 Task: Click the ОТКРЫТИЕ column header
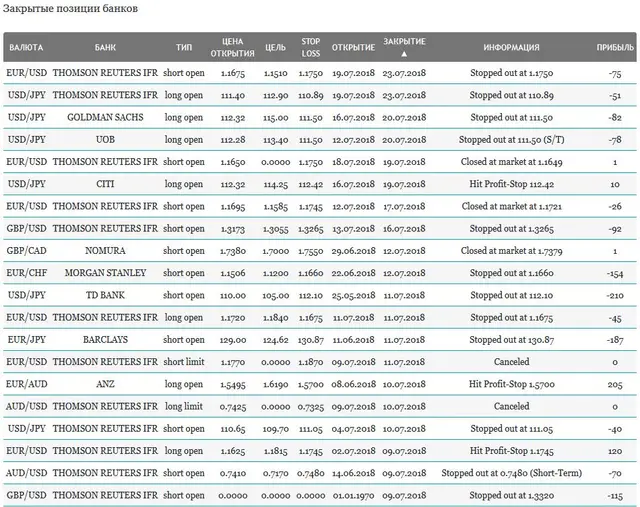[353, 47]
